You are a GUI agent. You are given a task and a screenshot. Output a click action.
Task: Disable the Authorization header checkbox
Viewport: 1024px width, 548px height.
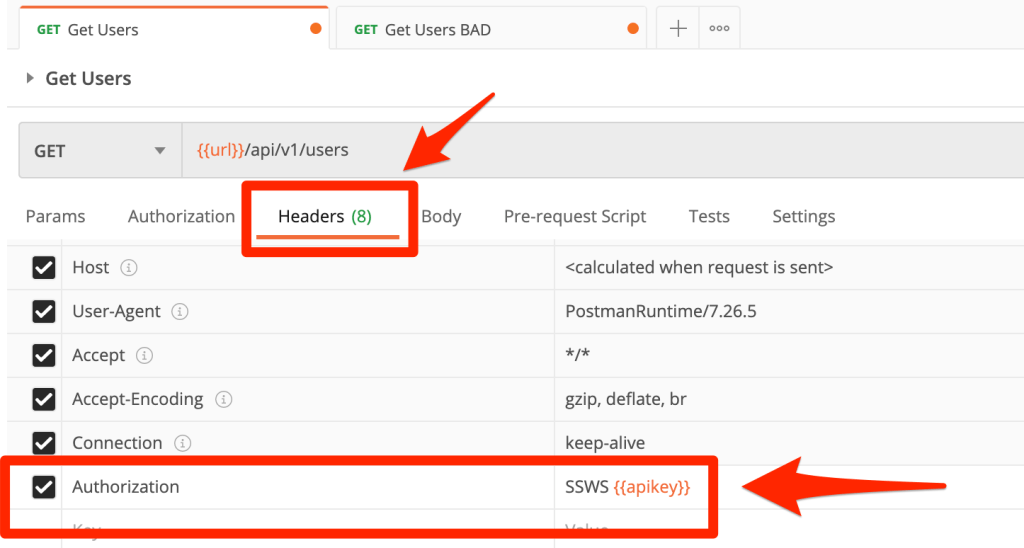pos(44,487)
